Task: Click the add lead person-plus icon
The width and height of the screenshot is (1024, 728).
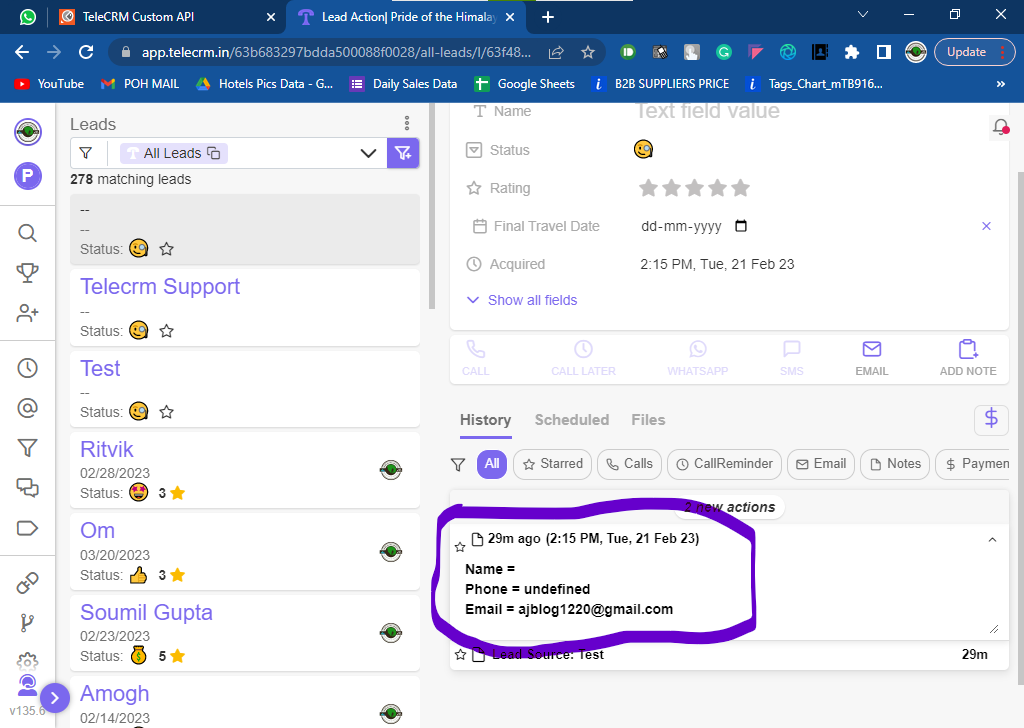Action: coord(27,313)
